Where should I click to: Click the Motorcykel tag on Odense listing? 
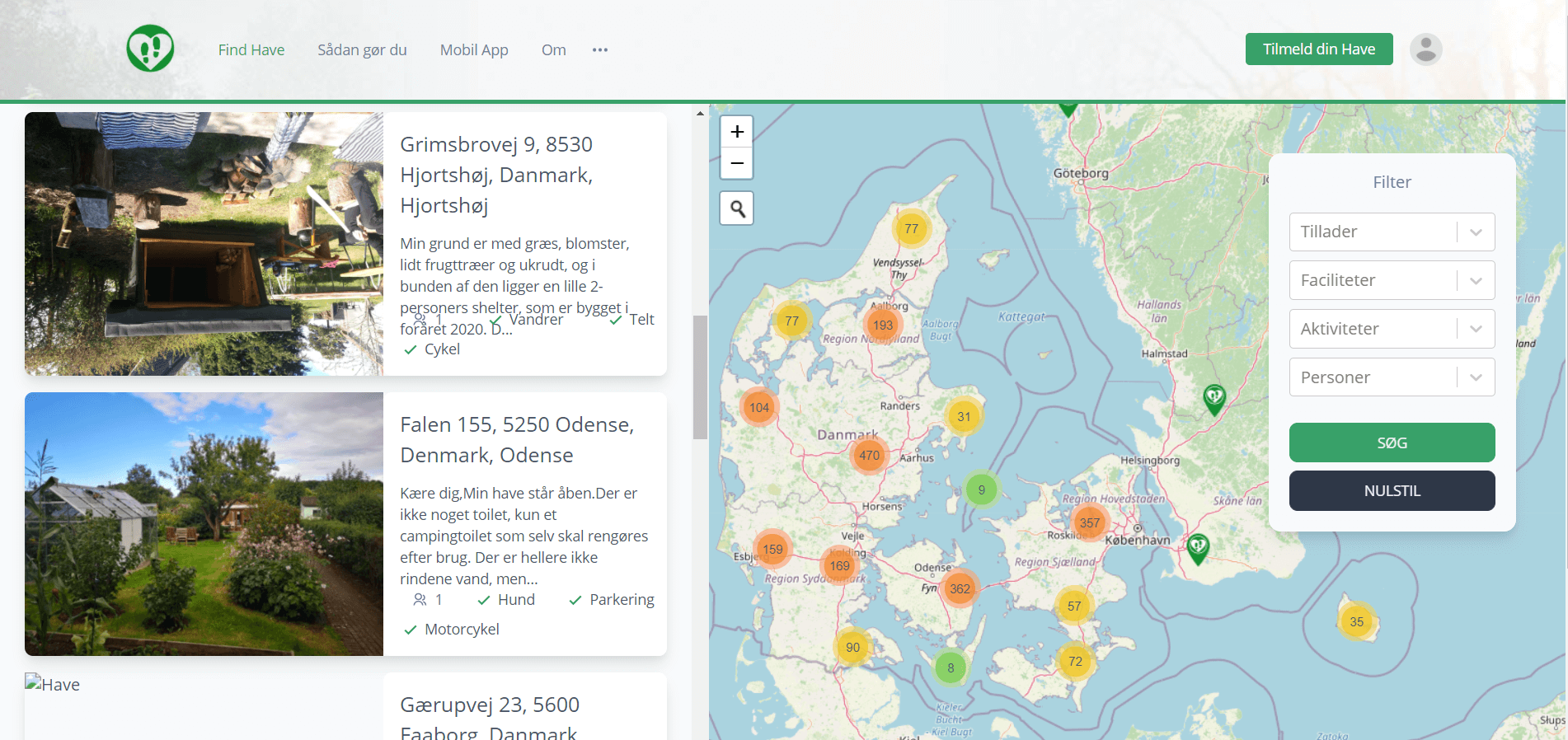(452, 630)
